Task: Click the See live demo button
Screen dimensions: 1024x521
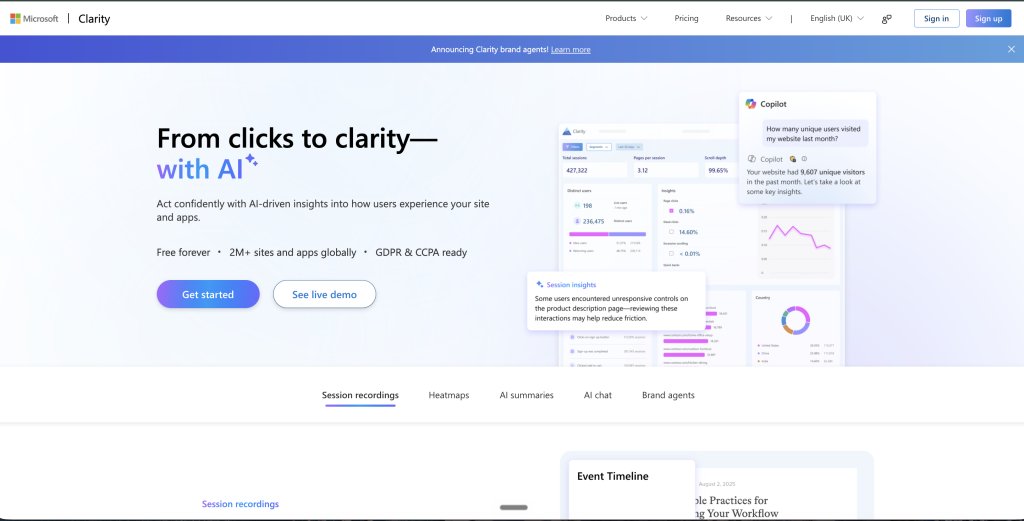Action: [x=325, y=294]
